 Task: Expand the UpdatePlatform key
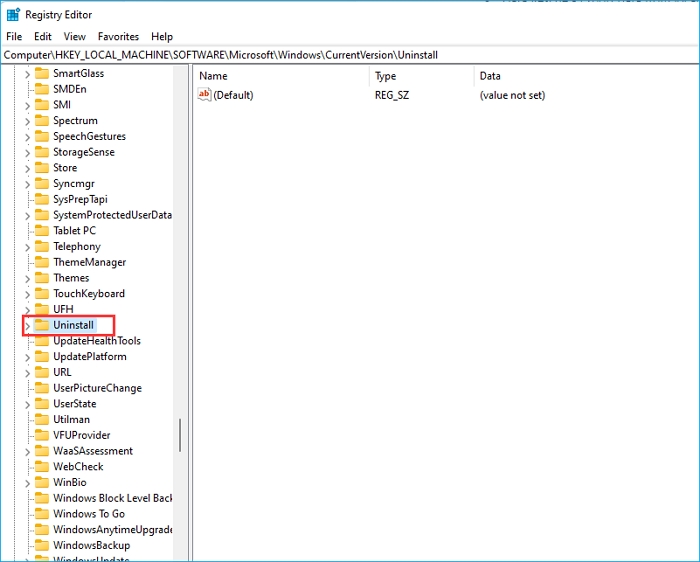tap(27, 357)
